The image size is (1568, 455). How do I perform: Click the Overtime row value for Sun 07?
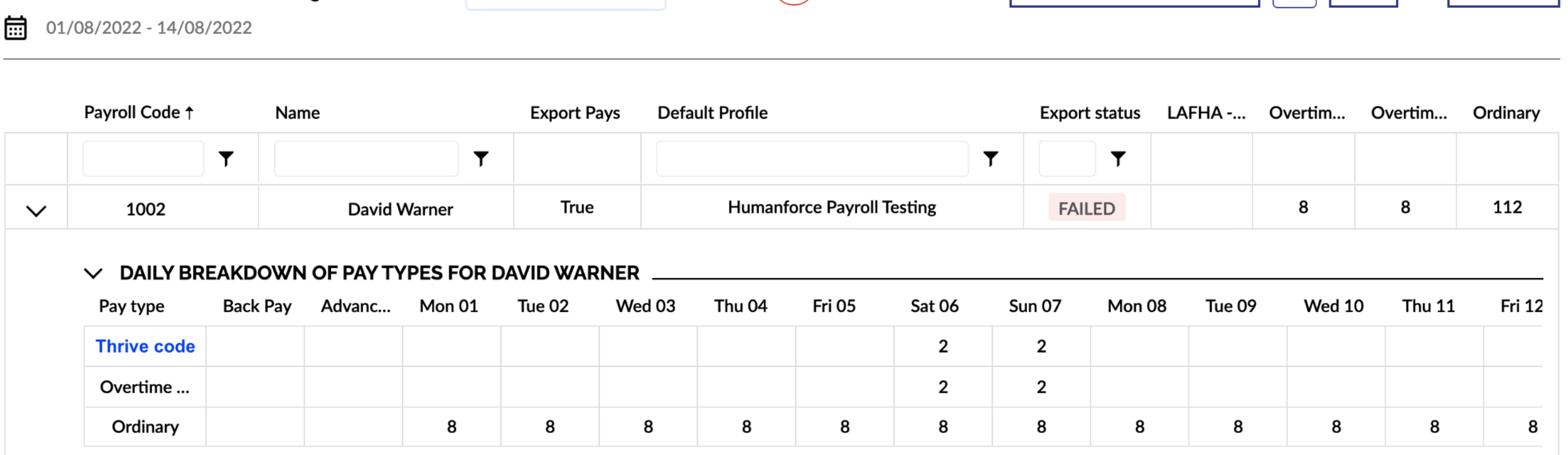pyautogui.click(x=1042, y=387)
